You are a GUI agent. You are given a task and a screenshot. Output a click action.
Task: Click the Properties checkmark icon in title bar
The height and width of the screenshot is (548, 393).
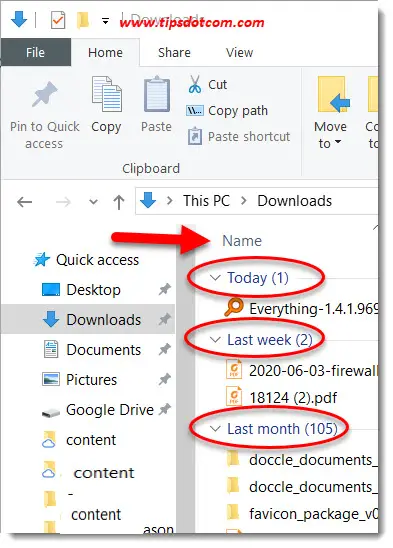tap(58, 20)
